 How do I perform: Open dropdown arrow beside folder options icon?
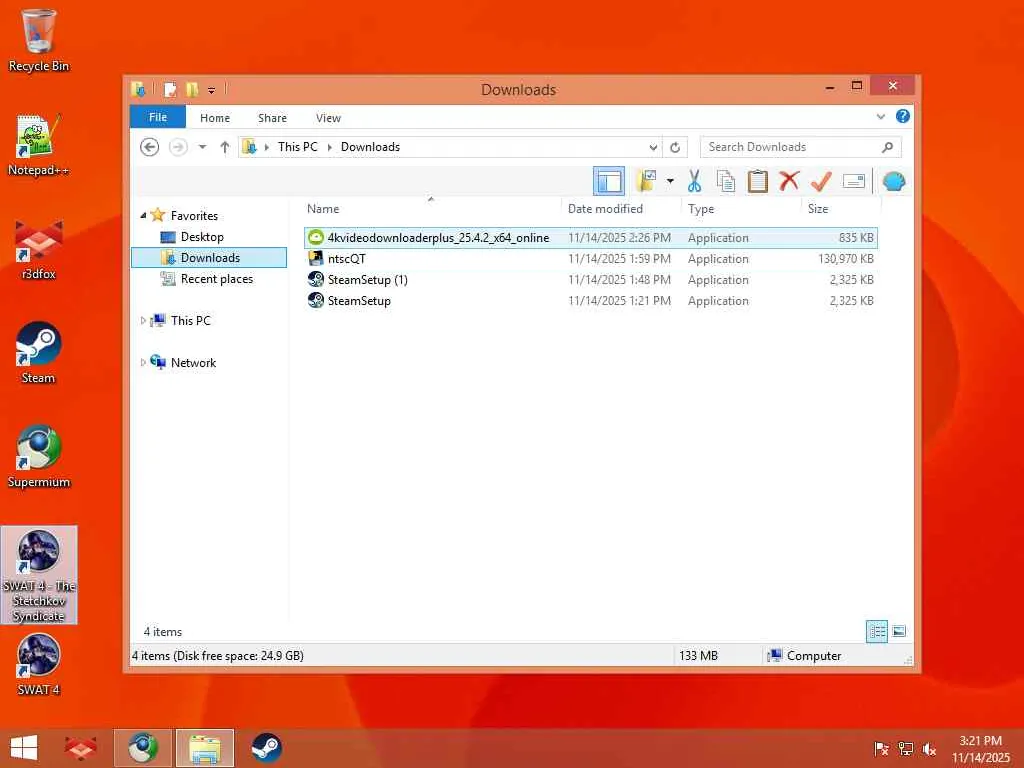coord(670,181)
